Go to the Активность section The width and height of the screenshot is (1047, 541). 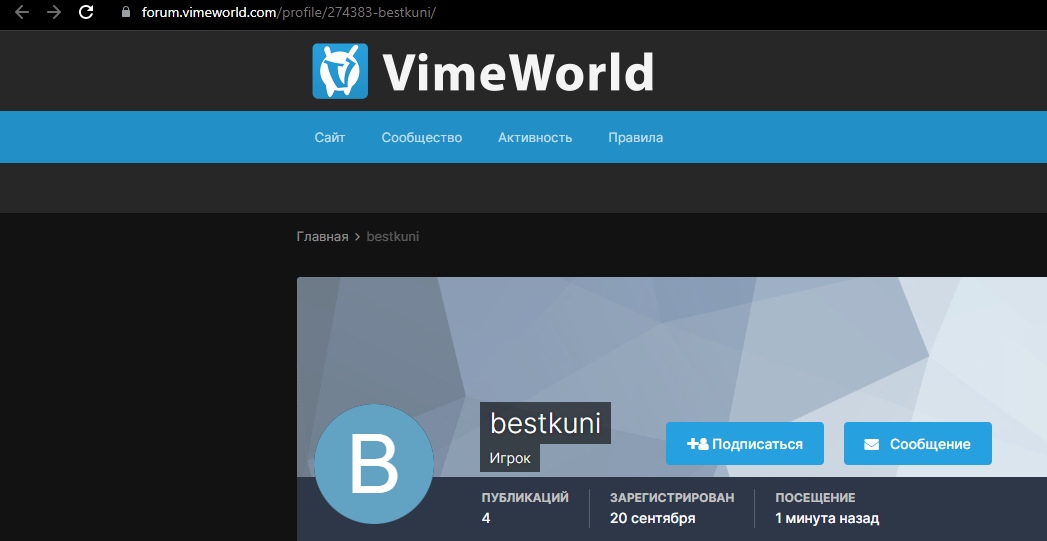pyautogui.click(x=535, y=137)
